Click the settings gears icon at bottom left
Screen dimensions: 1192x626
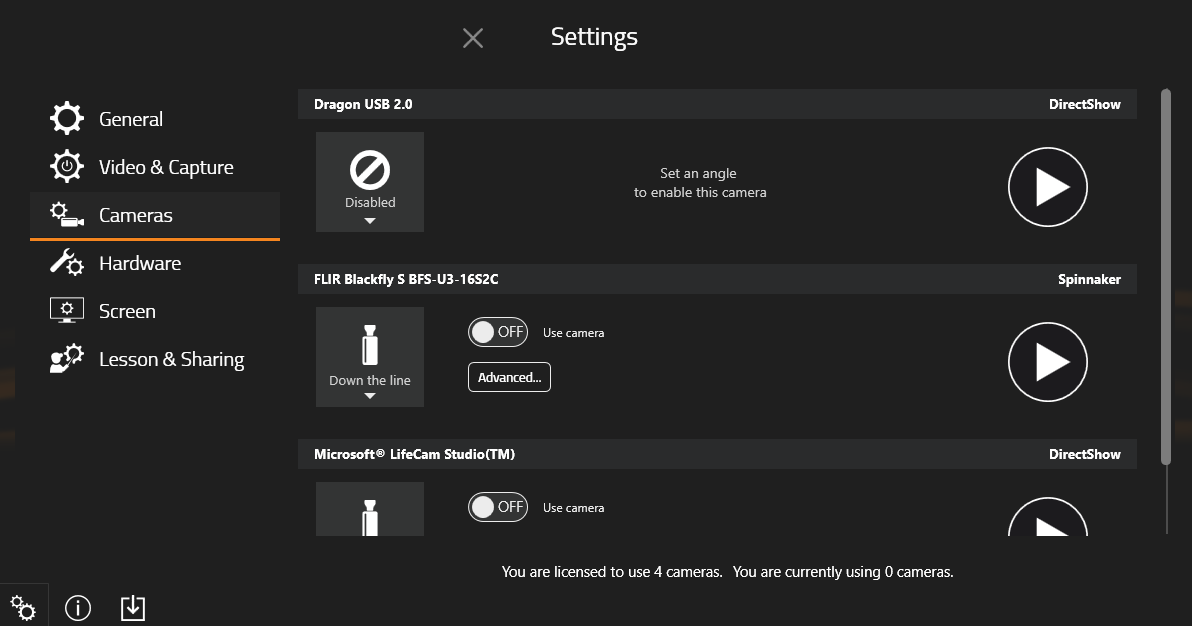pyautogui.click(x=23, y=608)
